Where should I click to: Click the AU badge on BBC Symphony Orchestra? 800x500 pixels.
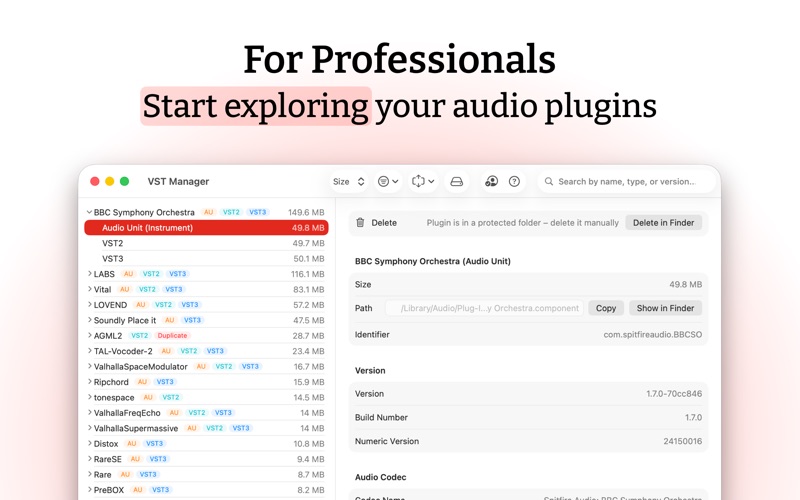208,212
